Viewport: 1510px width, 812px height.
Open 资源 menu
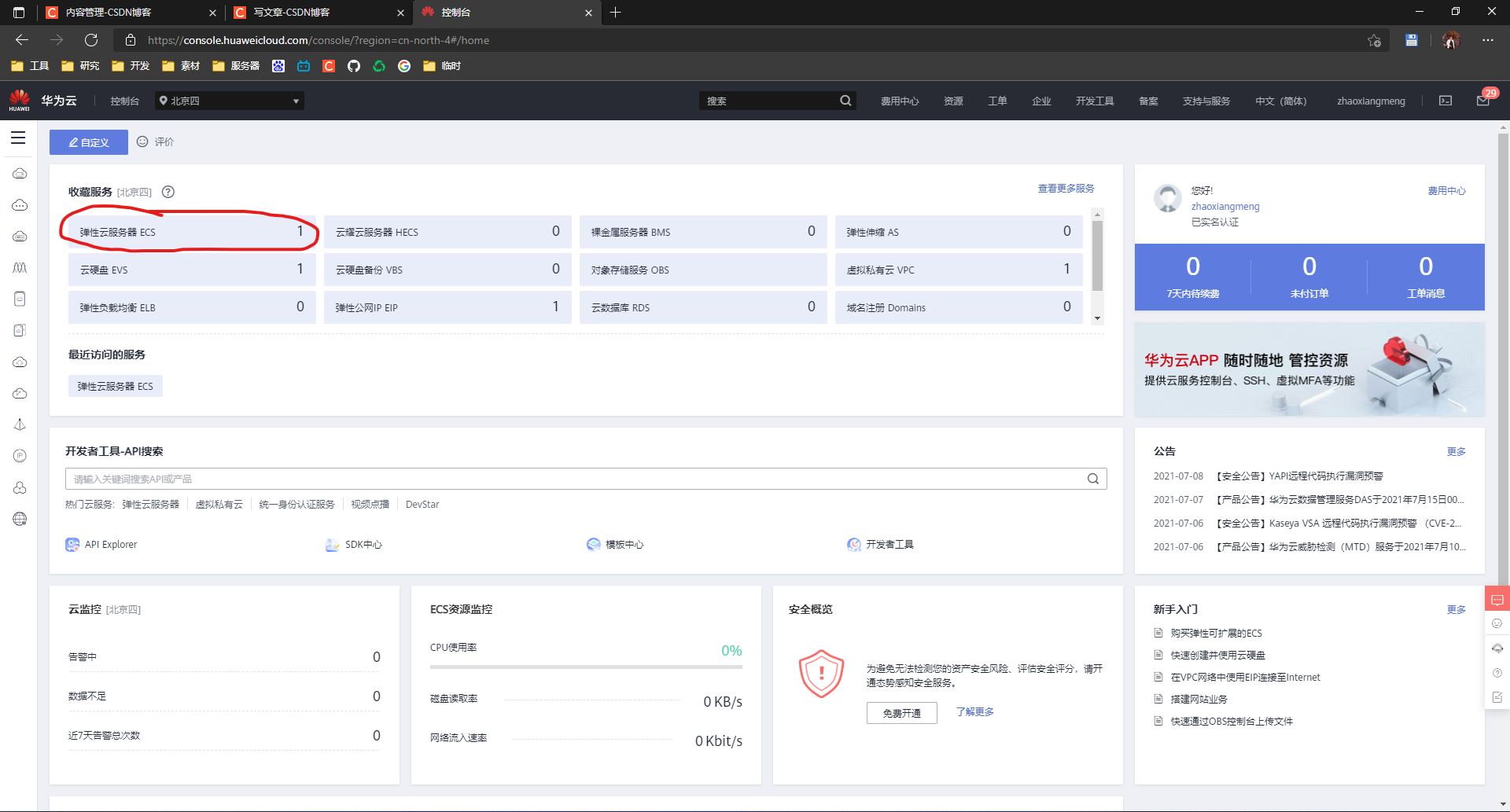coord(953,101)
